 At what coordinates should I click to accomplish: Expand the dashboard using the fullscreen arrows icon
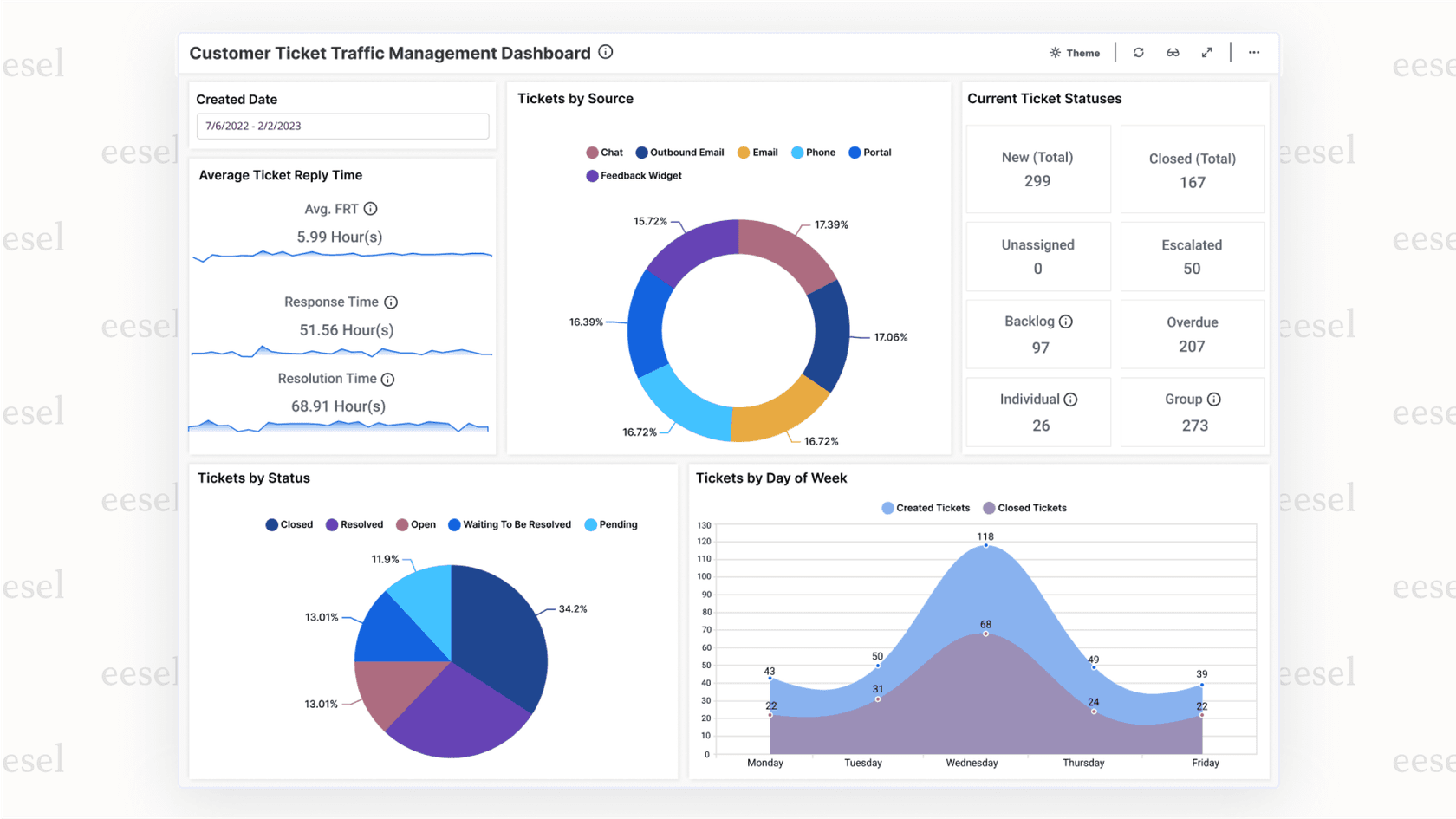[1207, 52]
